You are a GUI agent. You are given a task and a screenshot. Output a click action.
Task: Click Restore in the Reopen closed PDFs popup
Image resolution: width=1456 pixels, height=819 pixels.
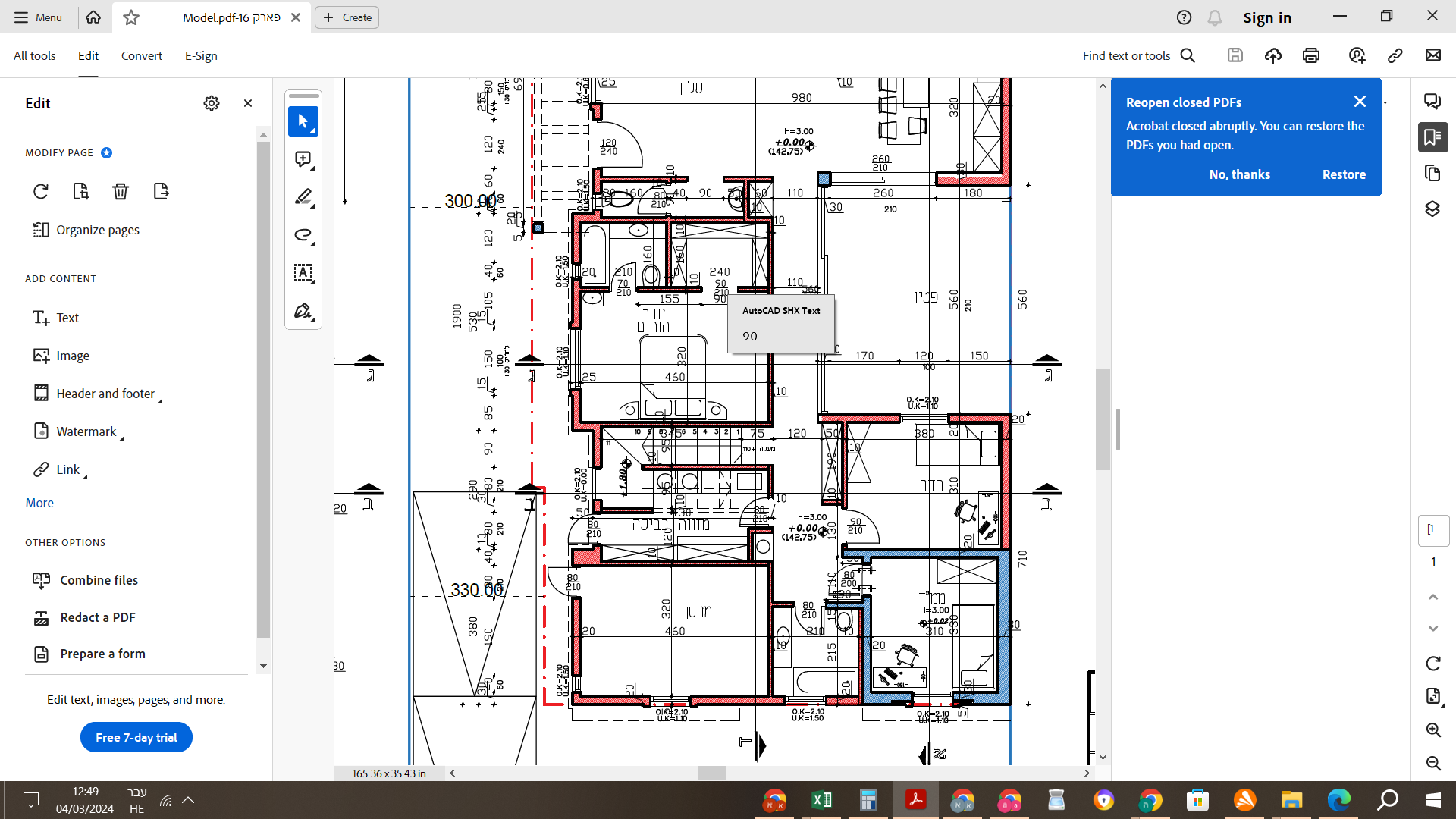1344,174
